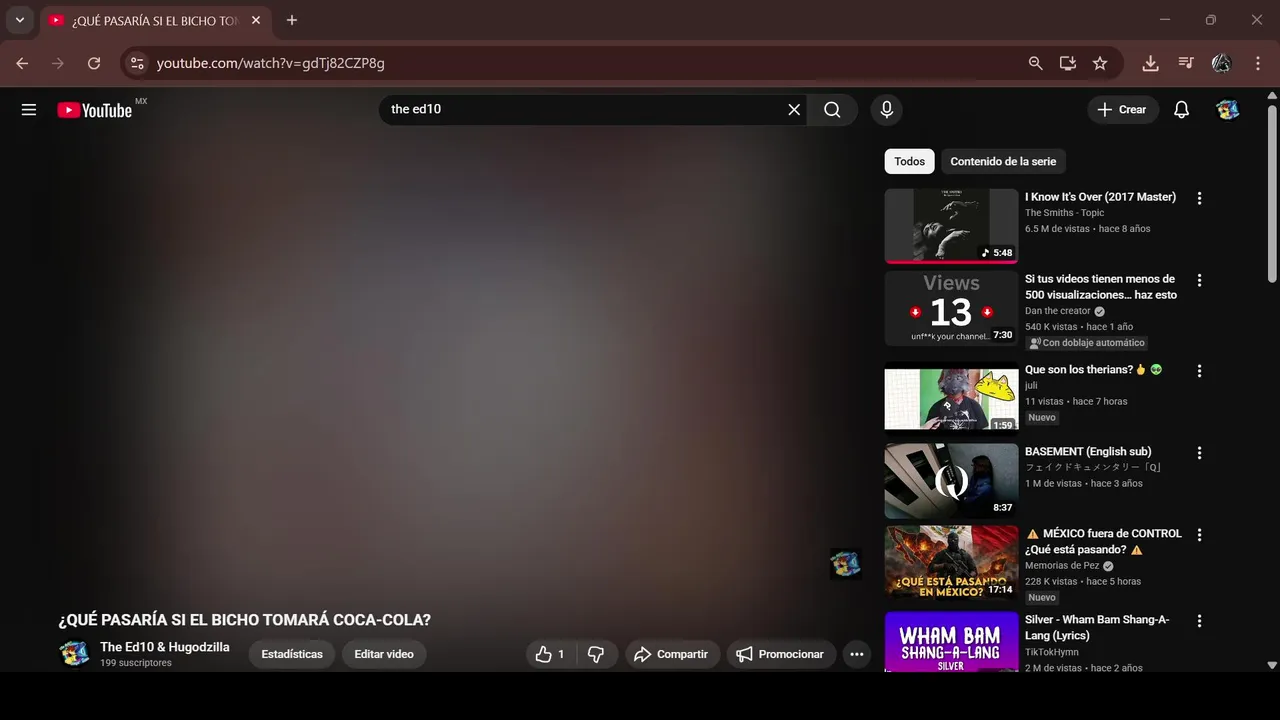Select the Todos filter chip
Screen dimensions: 1280x720
(x=910, y=161)
